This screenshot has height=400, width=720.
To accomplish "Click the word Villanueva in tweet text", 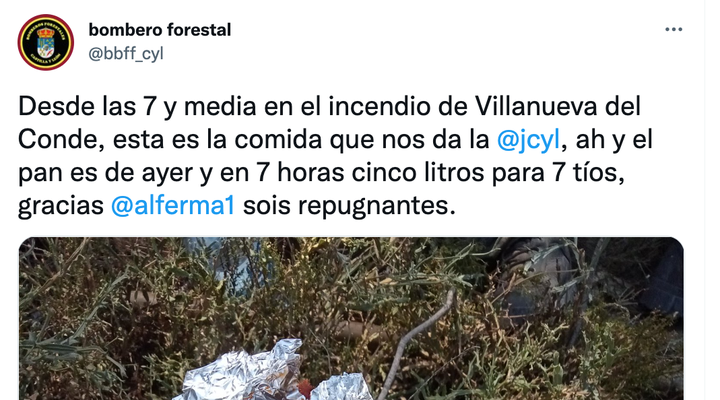I will tap(535, 107).
